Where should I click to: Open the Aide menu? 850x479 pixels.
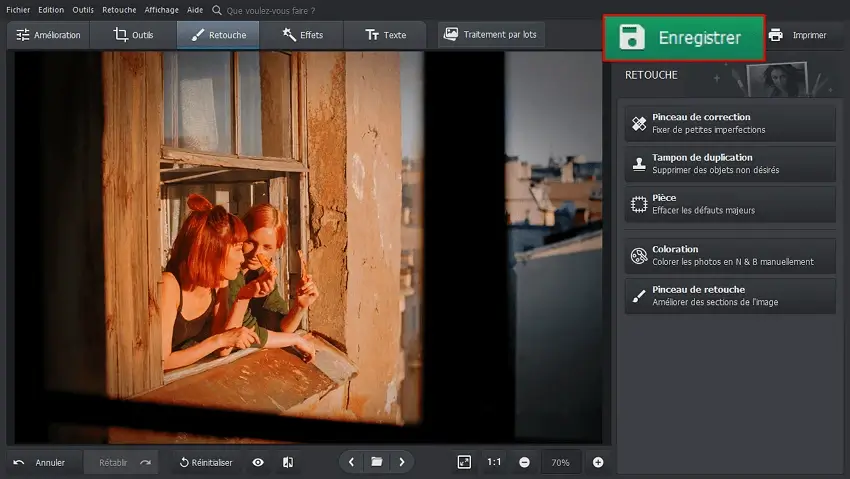(195, 10)
